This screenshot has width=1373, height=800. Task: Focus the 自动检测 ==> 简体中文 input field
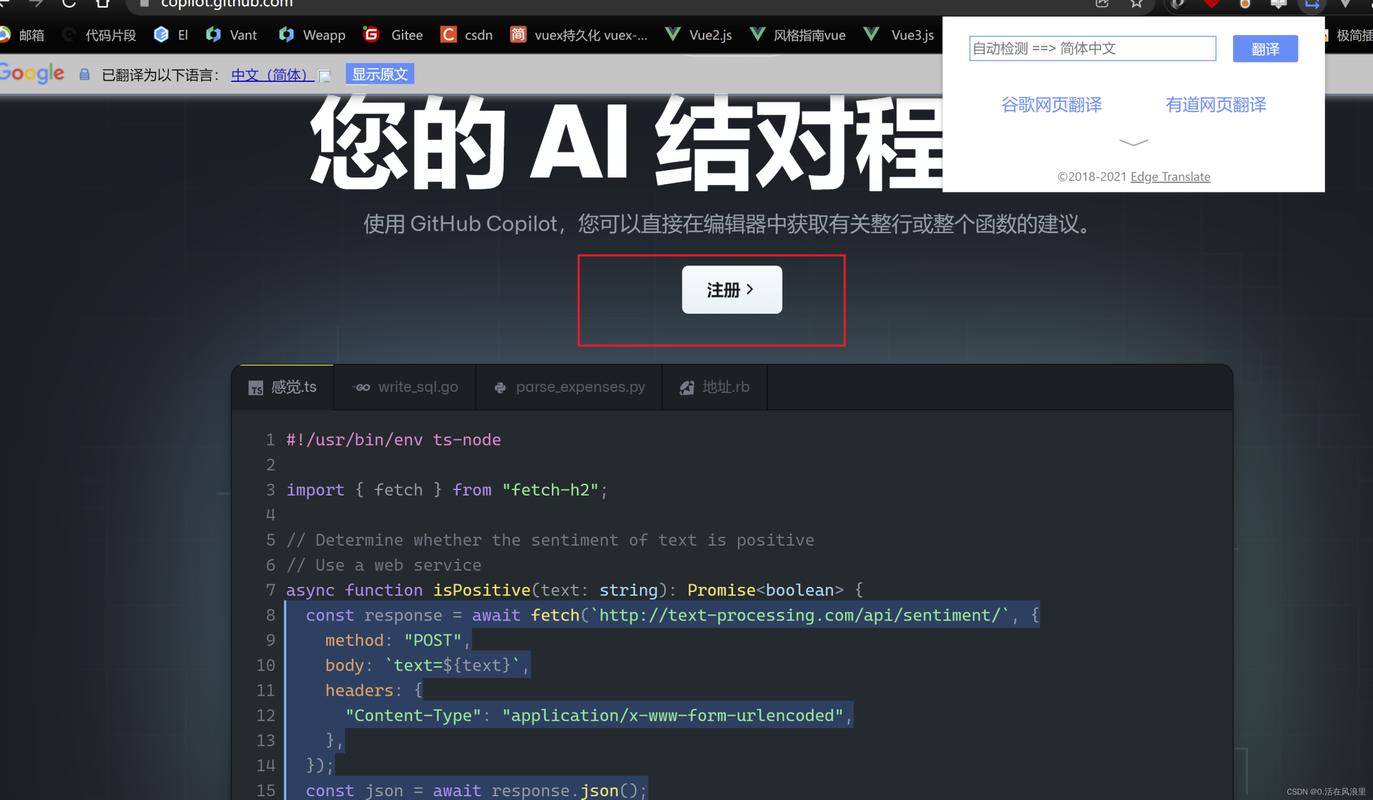pyautogui.click(x=1092, y=48)
